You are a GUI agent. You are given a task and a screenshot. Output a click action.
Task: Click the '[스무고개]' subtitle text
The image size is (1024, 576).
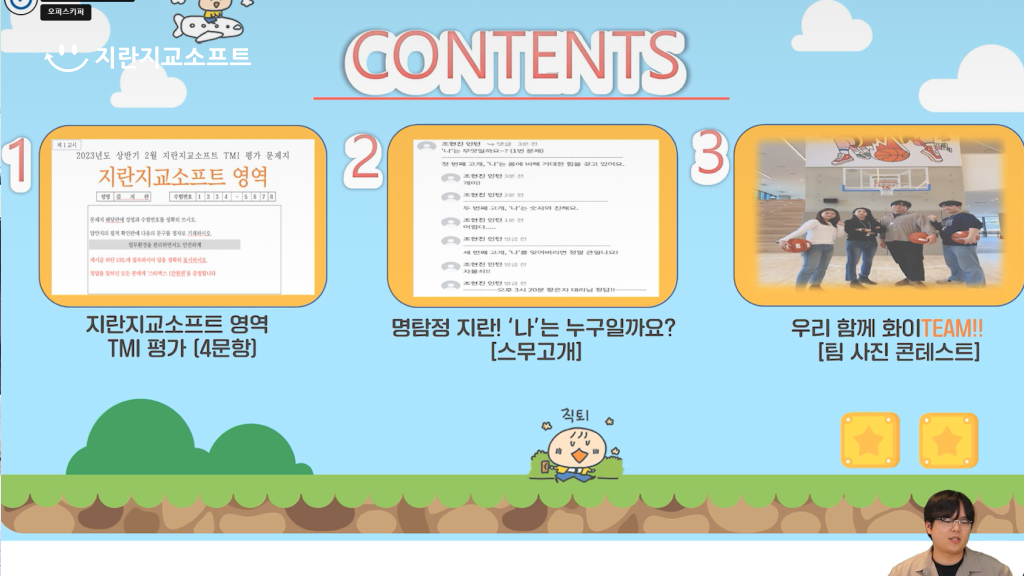tap(536, 351)
